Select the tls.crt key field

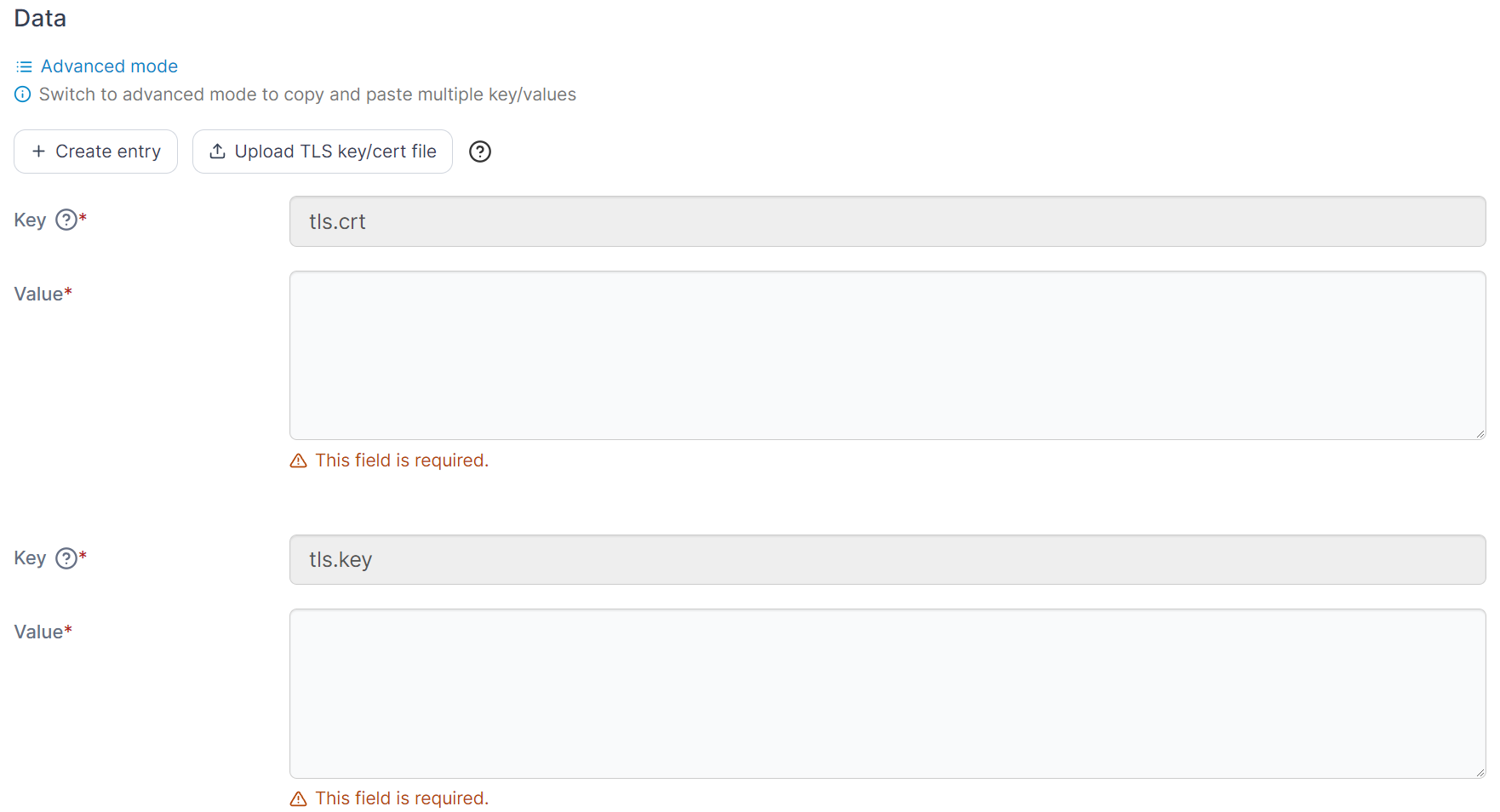(887, 221)
